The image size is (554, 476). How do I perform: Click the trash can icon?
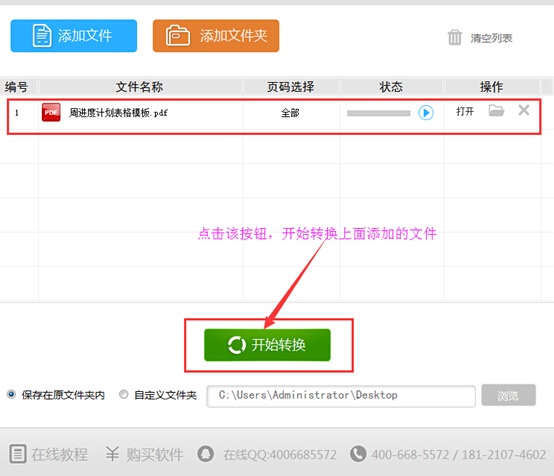[x=454, y=37]
